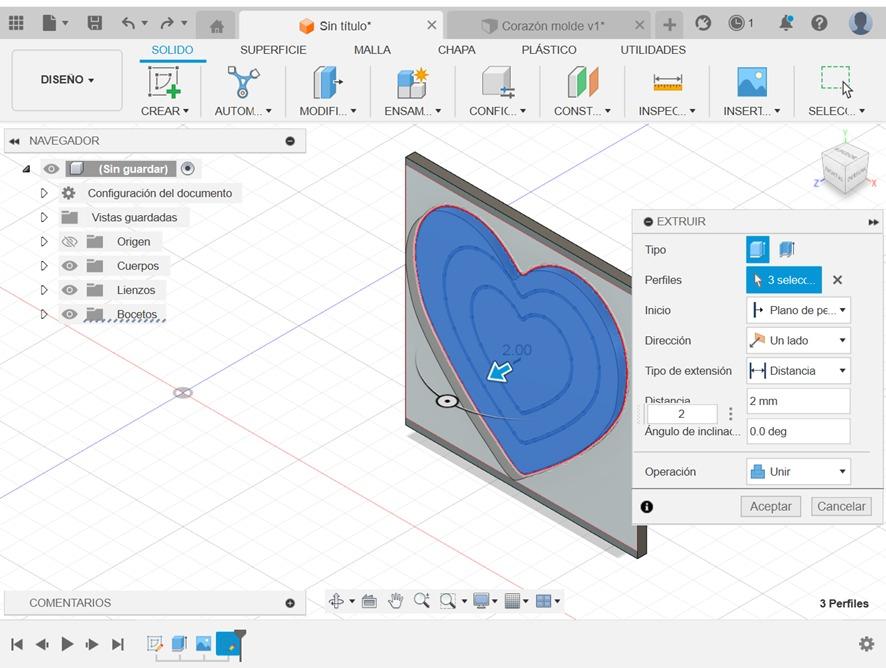This screenshot has width=886, height=668.
Task: Click the timeline play button
Action: 67,644
